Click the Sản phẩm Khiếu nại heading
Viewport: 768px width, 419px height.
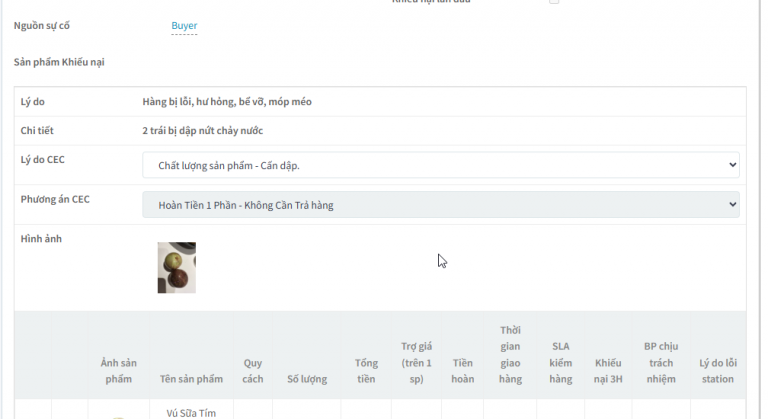click(x=59, y=62)
